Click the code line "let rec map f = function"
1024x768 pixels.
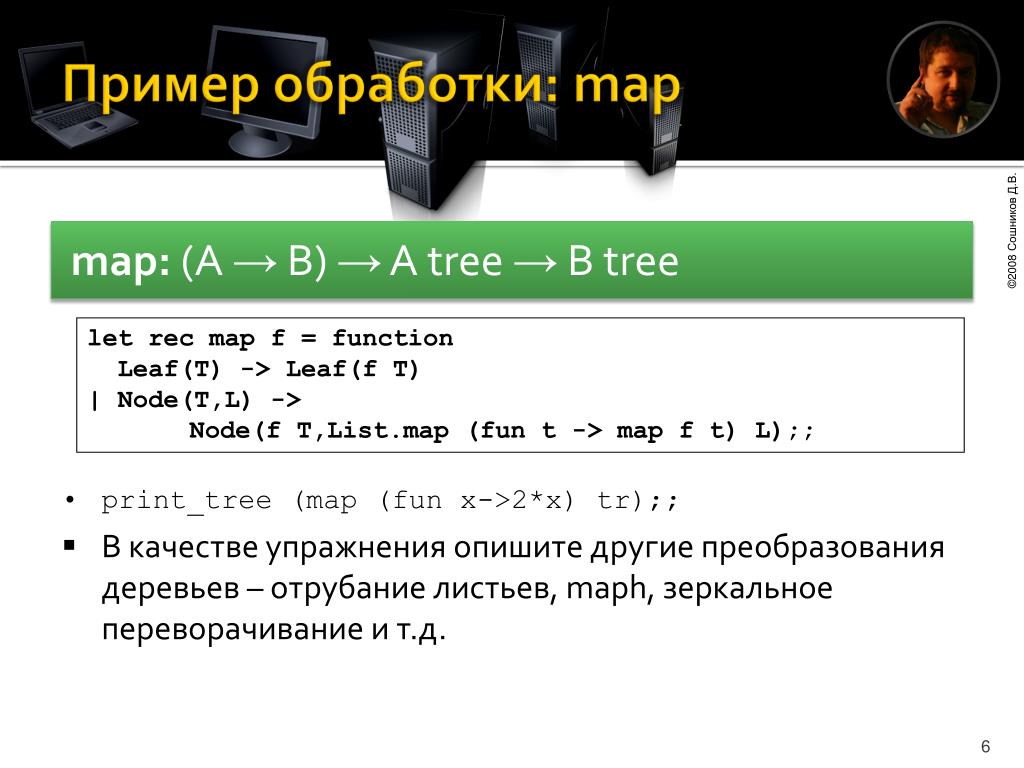(270, 338)
